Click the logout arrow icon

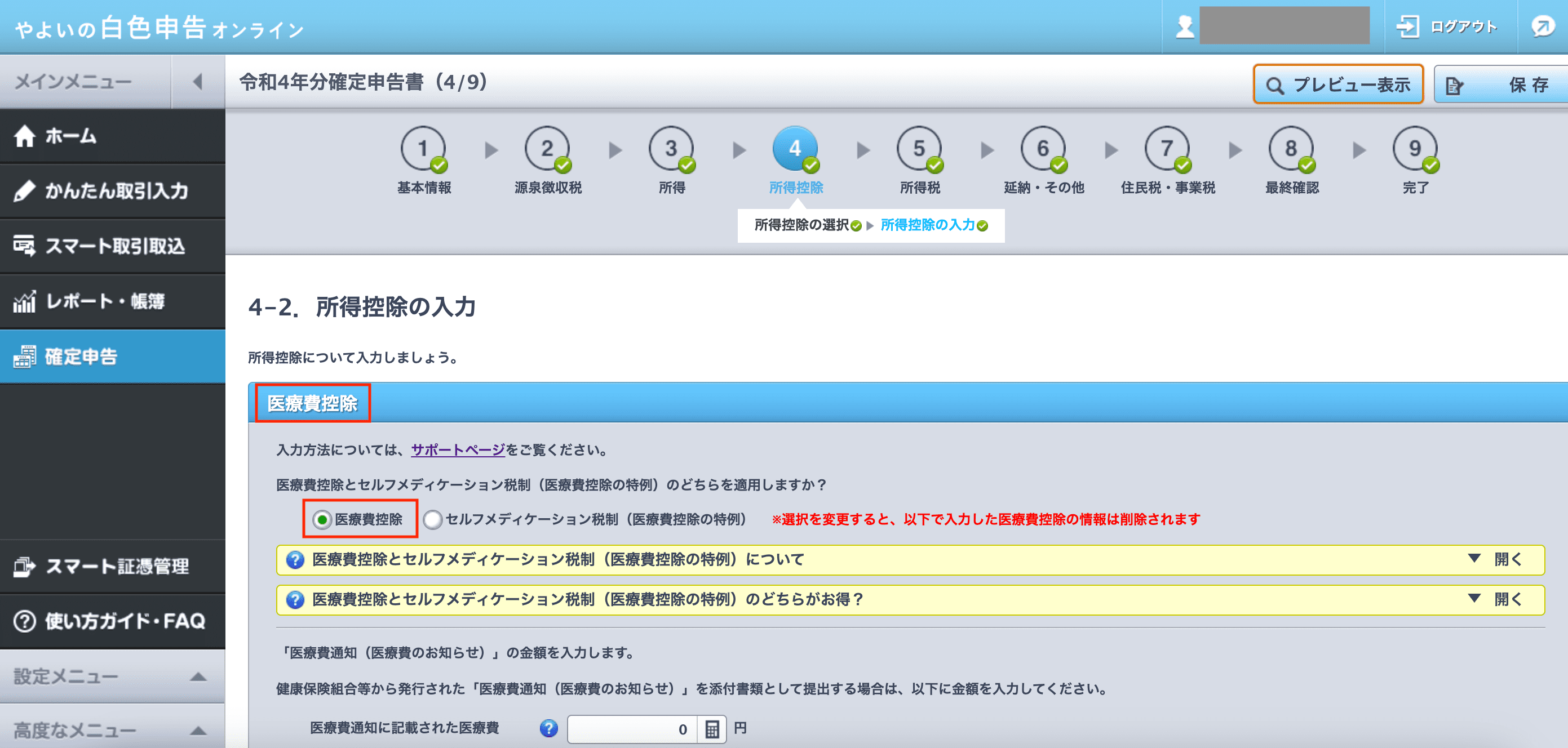pos(1407,27)
